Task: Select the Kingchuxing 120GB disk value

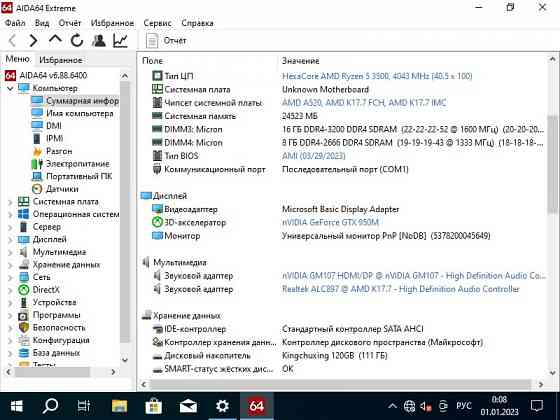Action: (x=335, y=356)
